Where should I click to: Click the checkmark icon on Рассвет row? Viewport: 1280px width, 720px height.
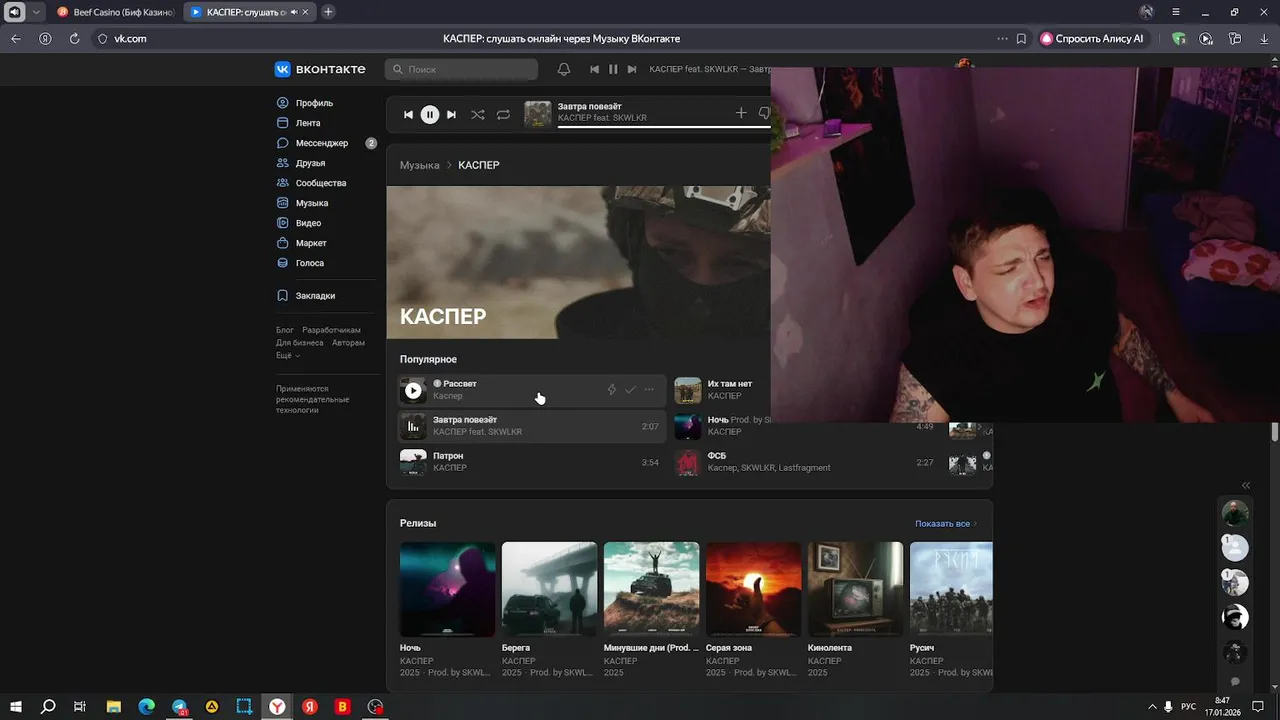tap(630, 390)
